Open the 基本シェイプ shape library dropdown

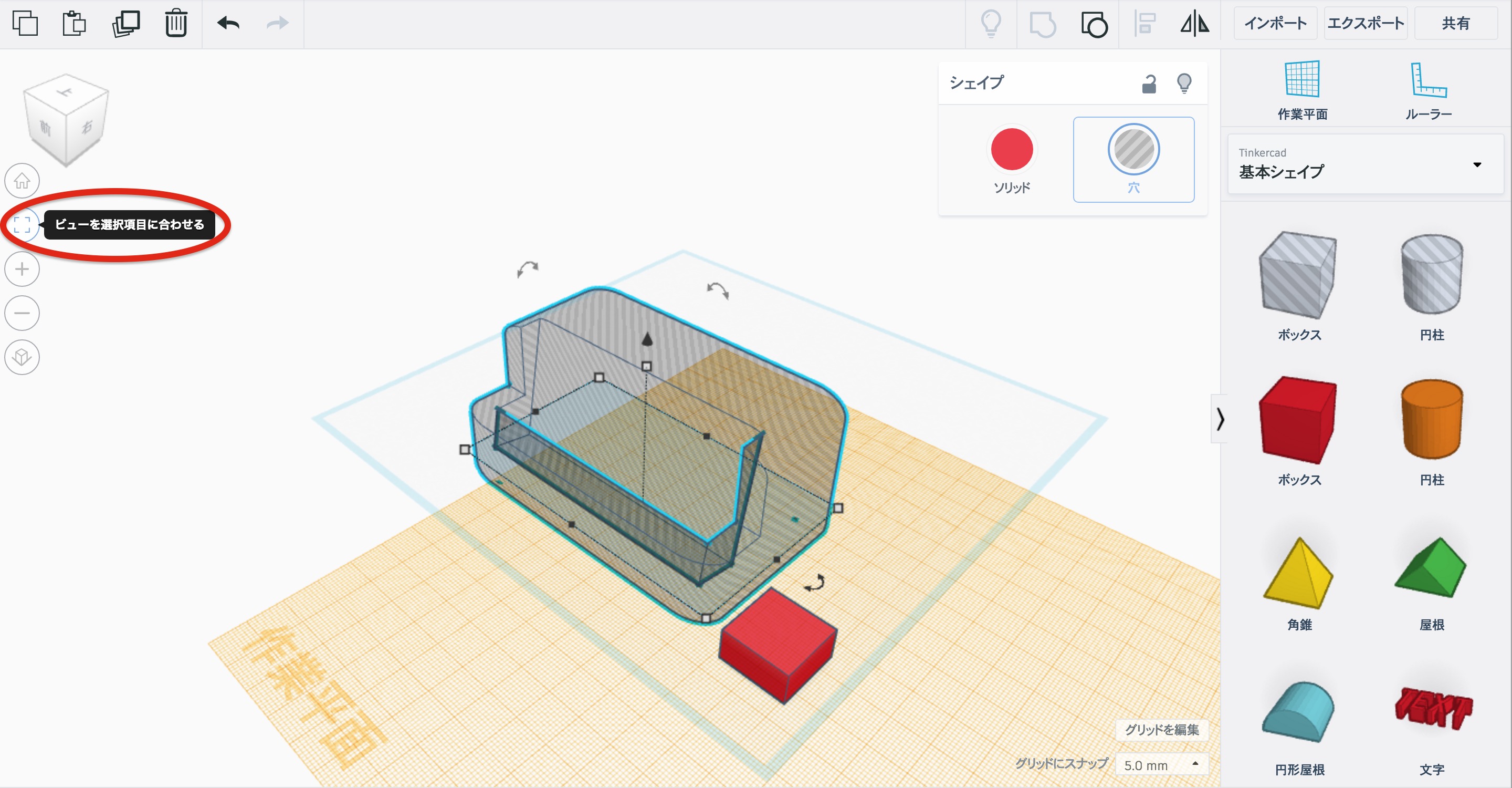(1365, 164)
